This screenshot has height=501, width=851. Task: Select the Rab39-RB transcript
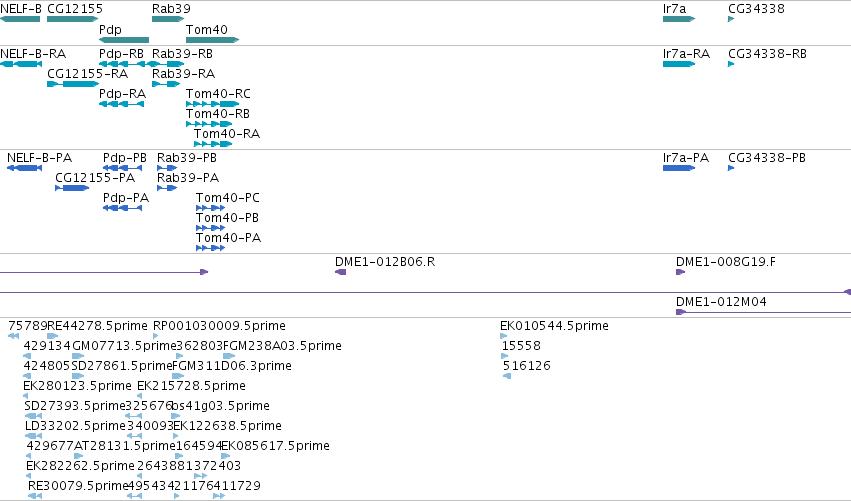coord(166,64)
